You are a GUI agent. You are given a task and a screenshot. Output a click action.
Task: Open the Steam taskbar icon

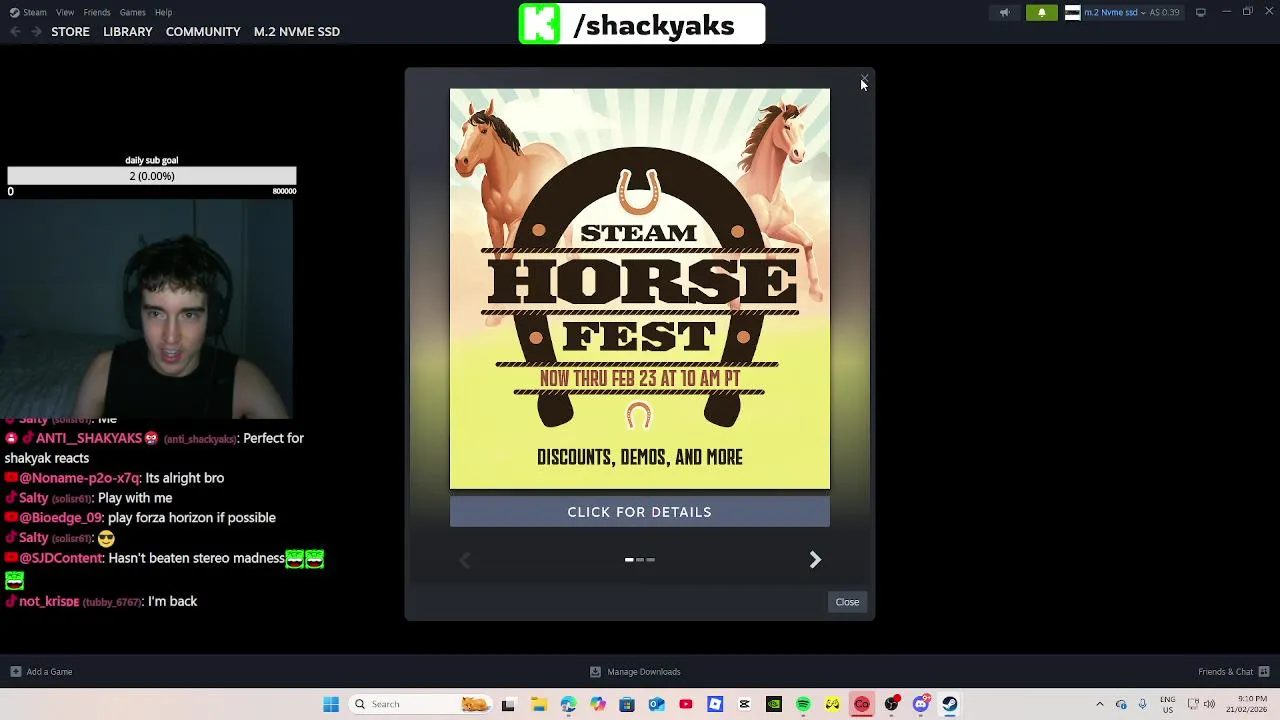click(950, 704)
